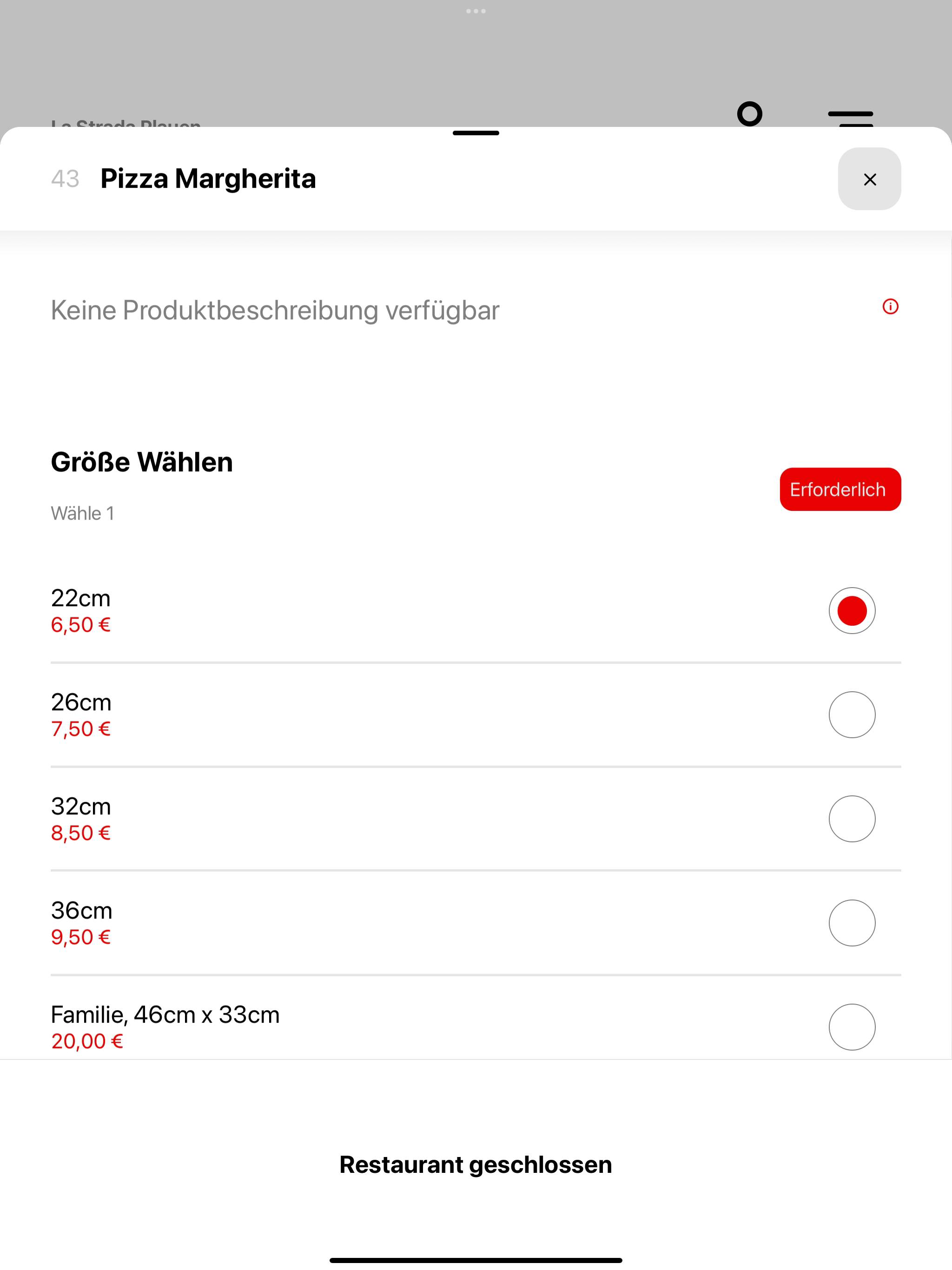This screenshot has height=1270, width=952.
Task: Tap the Pizza Margherita title
Action: [x=208, y=179]
